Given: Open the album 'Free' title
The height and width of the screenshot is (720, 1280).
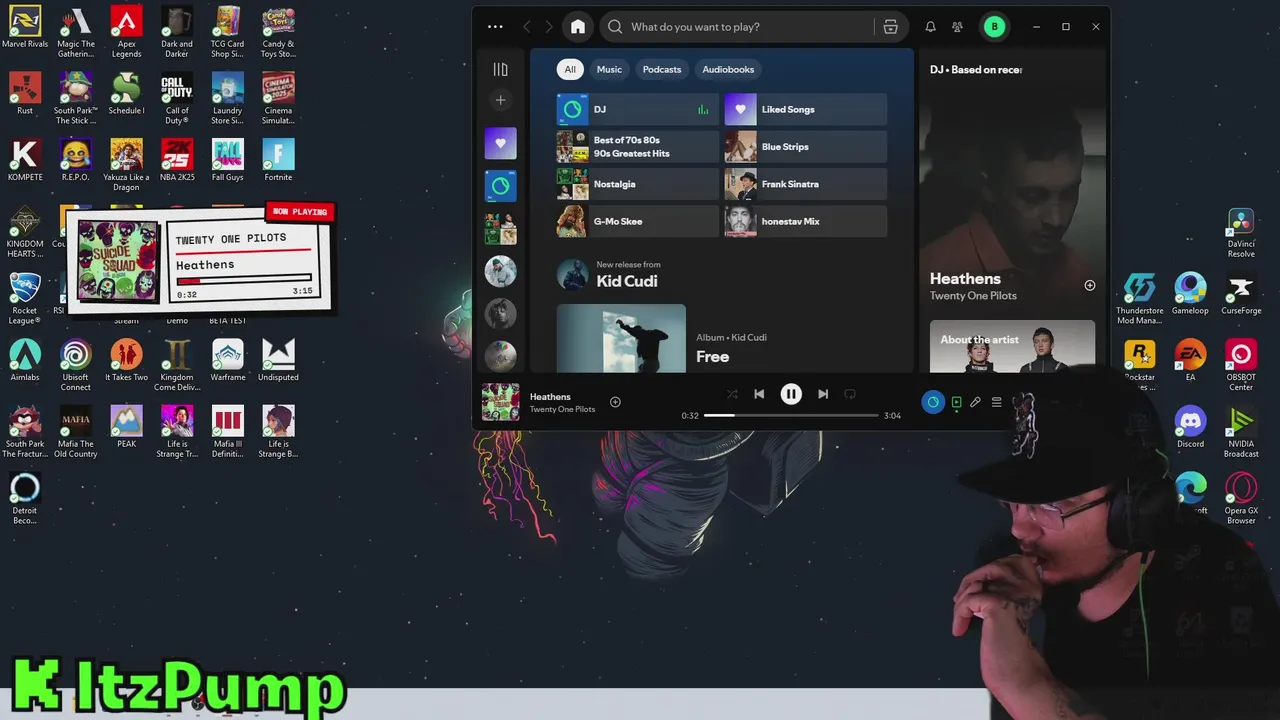Looking at the screenshot, I should click(713, 357).
